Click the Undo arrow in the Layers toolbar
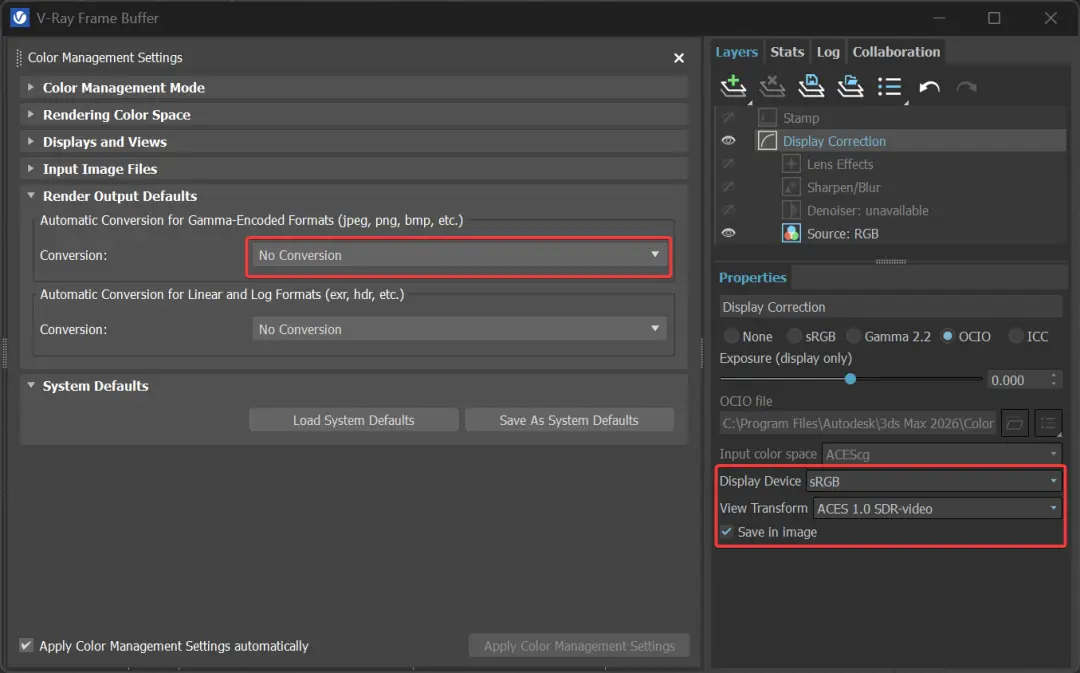 tap(929, 87)
